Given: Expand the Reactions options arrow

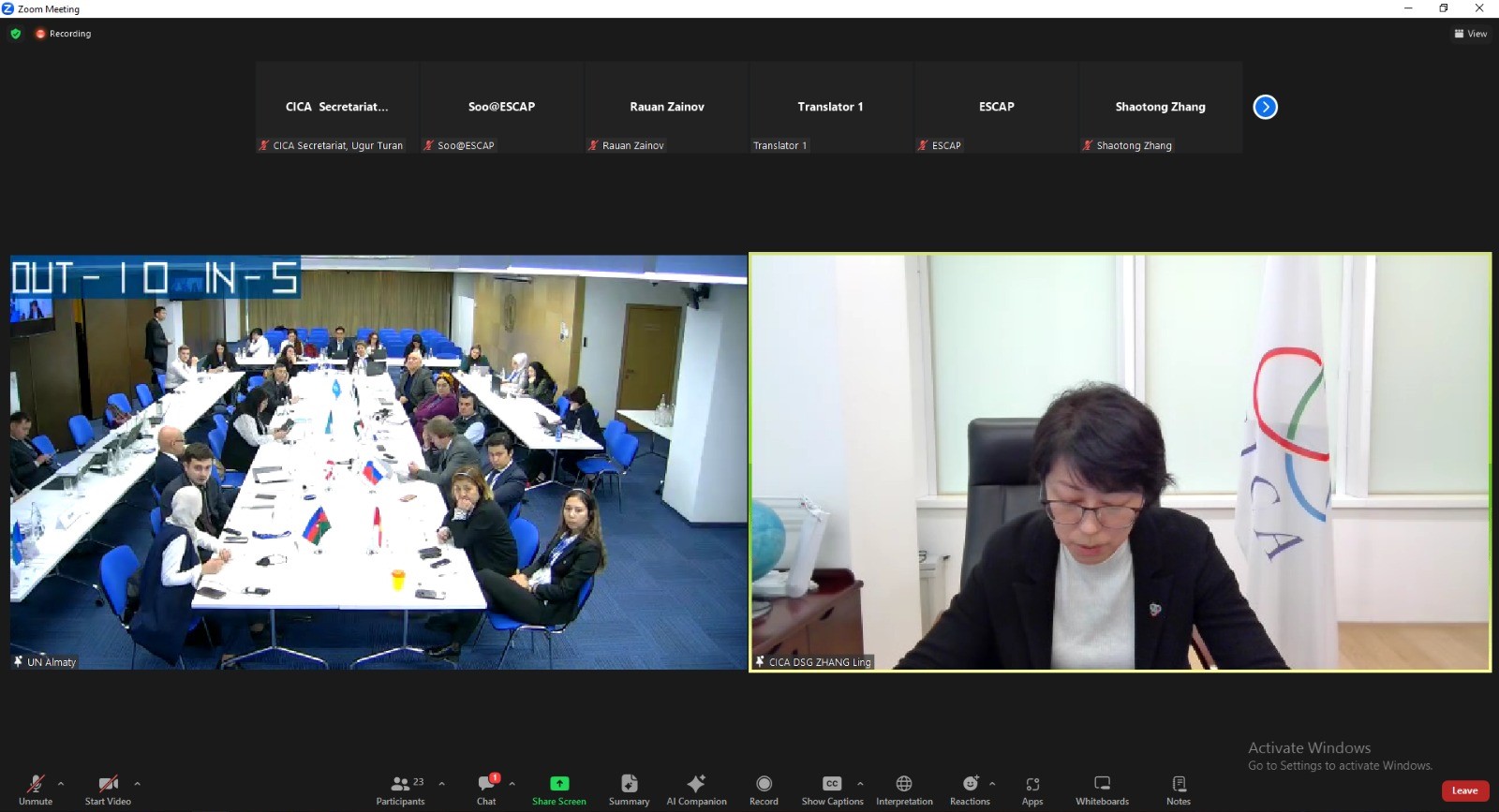Looking at the screenshot, I should tap(992, 784).
